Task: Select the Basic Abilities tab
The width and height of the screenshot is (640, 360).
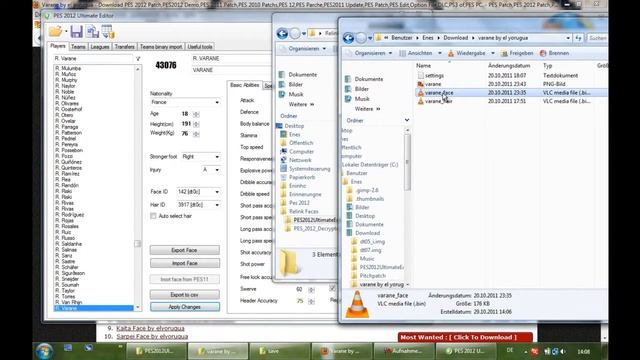Action: click(244, 85)
